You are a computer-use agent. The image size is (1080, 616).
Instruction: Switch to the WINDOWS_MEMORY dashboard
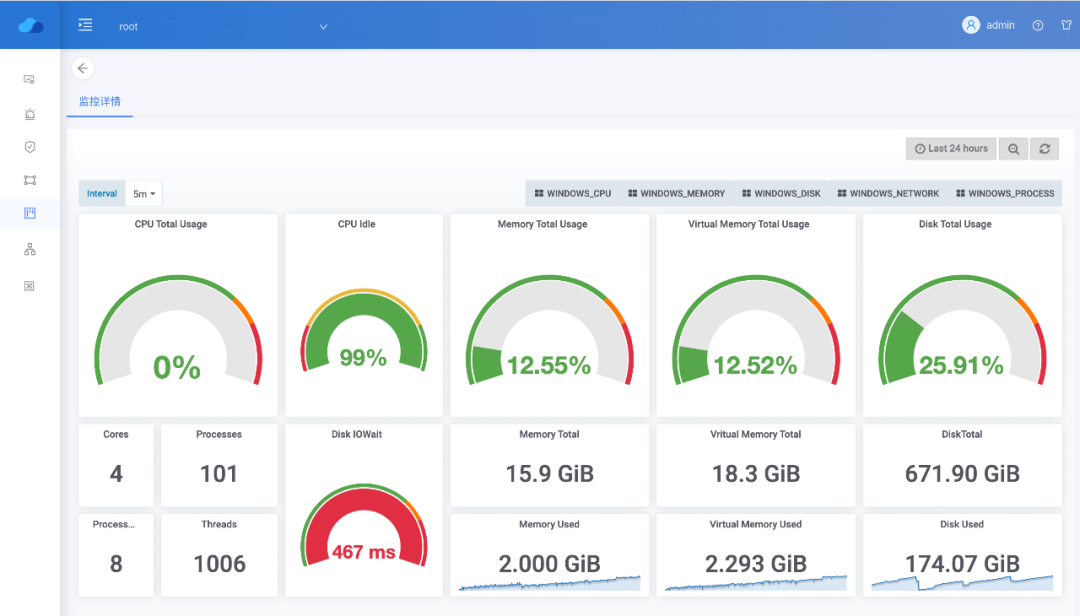(x=677, y=194)
